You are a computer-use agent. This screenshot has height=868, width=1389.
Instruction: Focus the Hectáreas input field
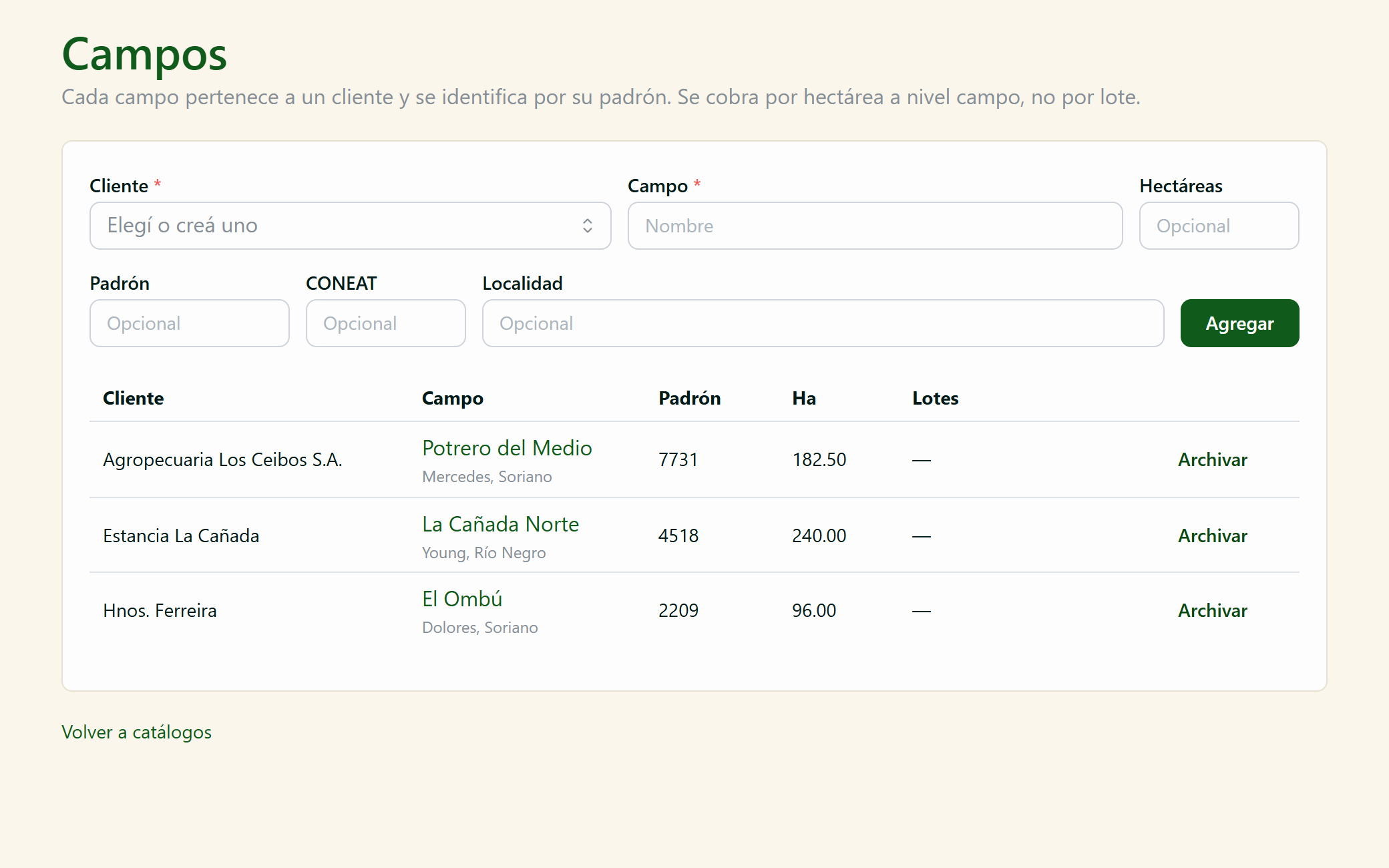tap(1219, 226)
